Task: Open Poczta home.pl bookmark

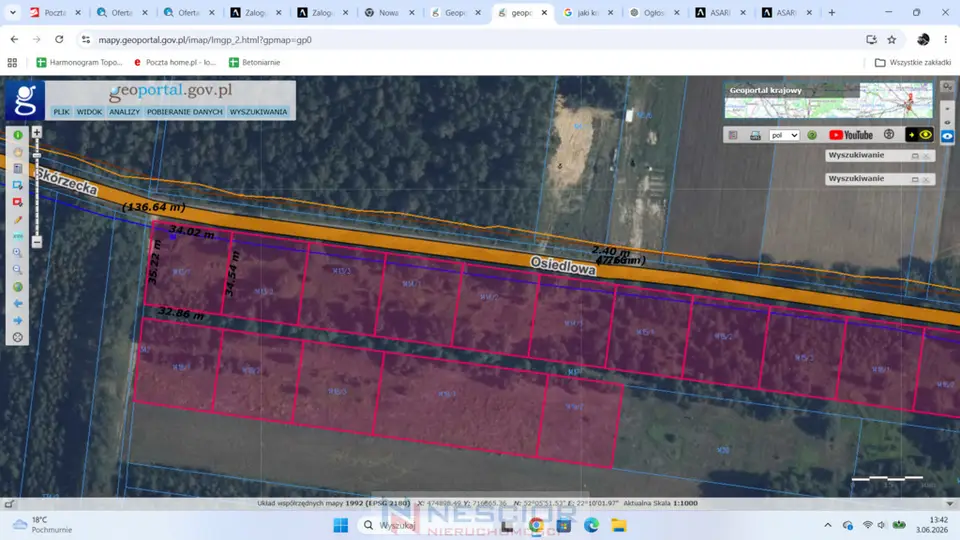Action: pyautogui.click(x=174, y=62)
